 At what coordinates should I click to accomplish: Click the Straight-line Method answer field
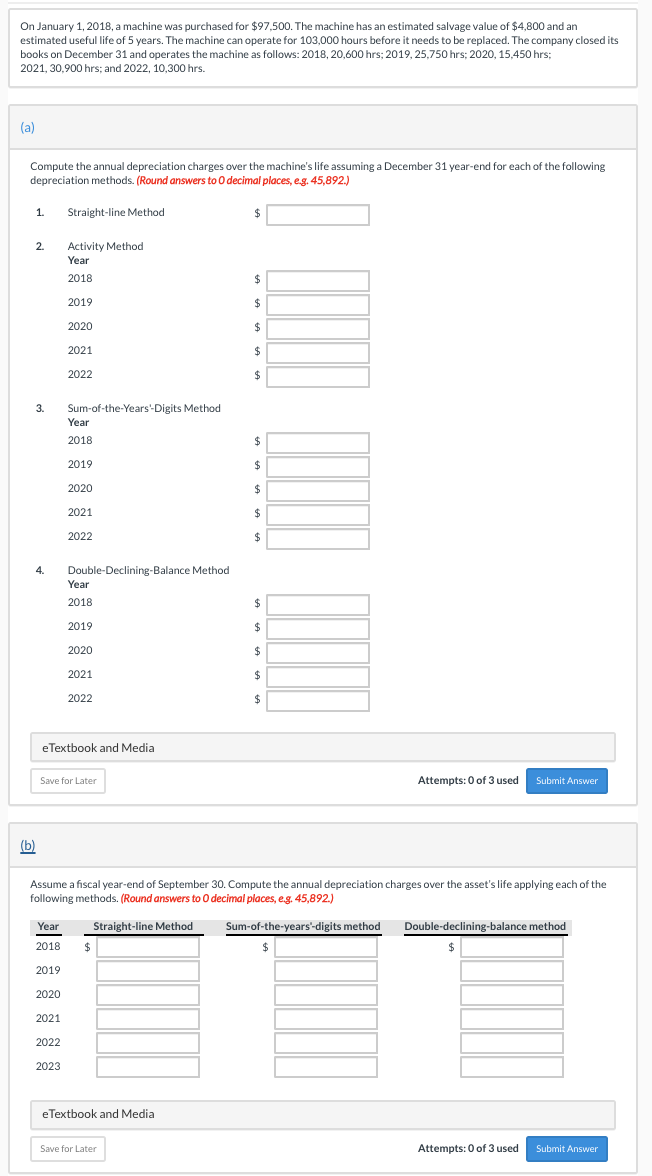coord(317,214)
